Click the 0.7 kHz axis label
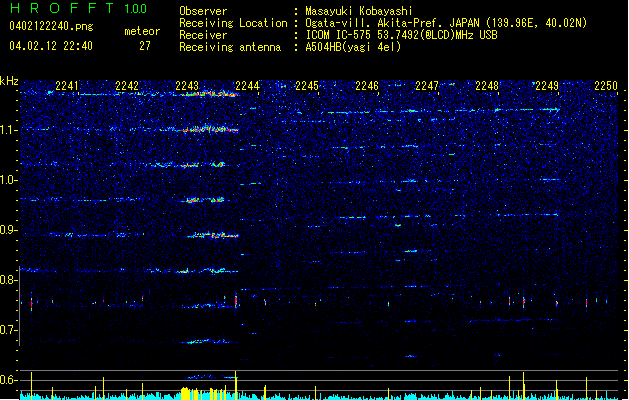The image size is (629, 400). (9, 330)
